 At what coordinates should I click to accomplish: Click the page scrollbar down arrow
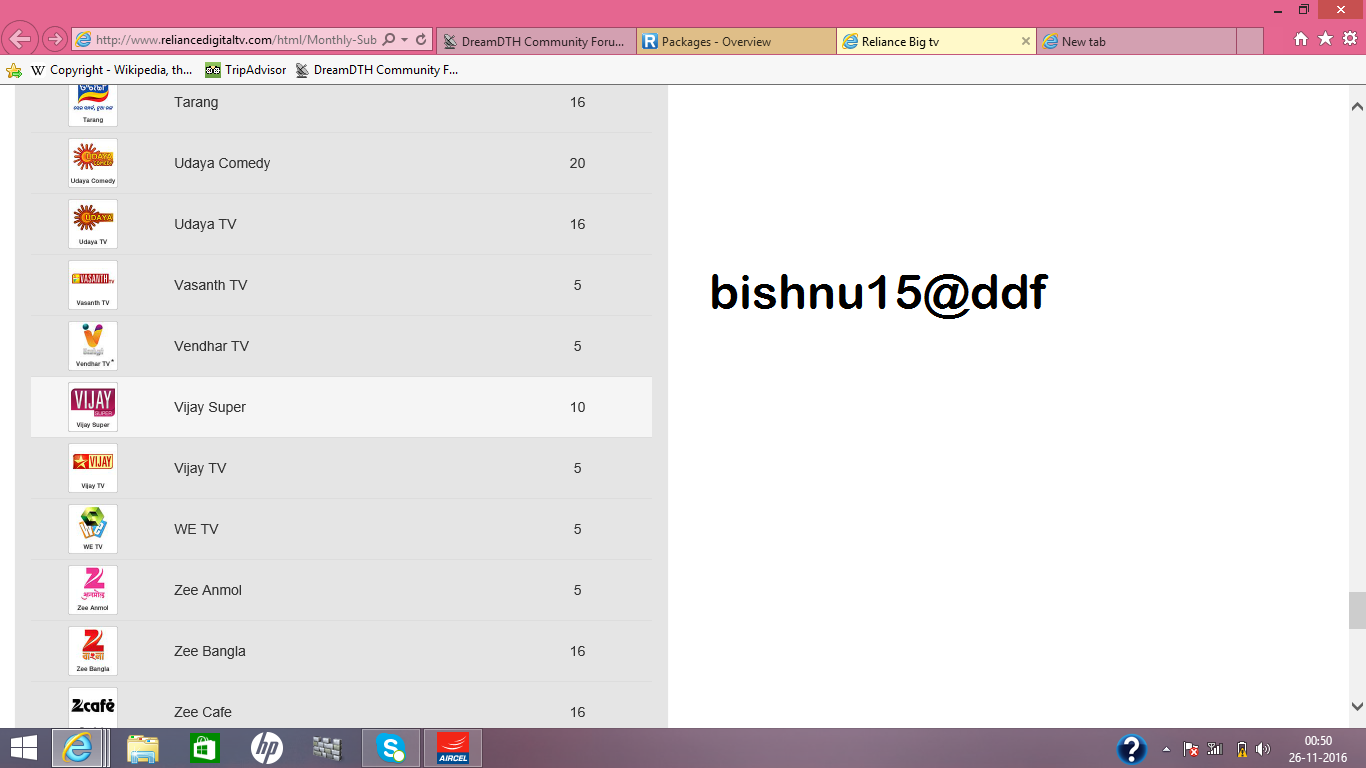click(1357, 705)
